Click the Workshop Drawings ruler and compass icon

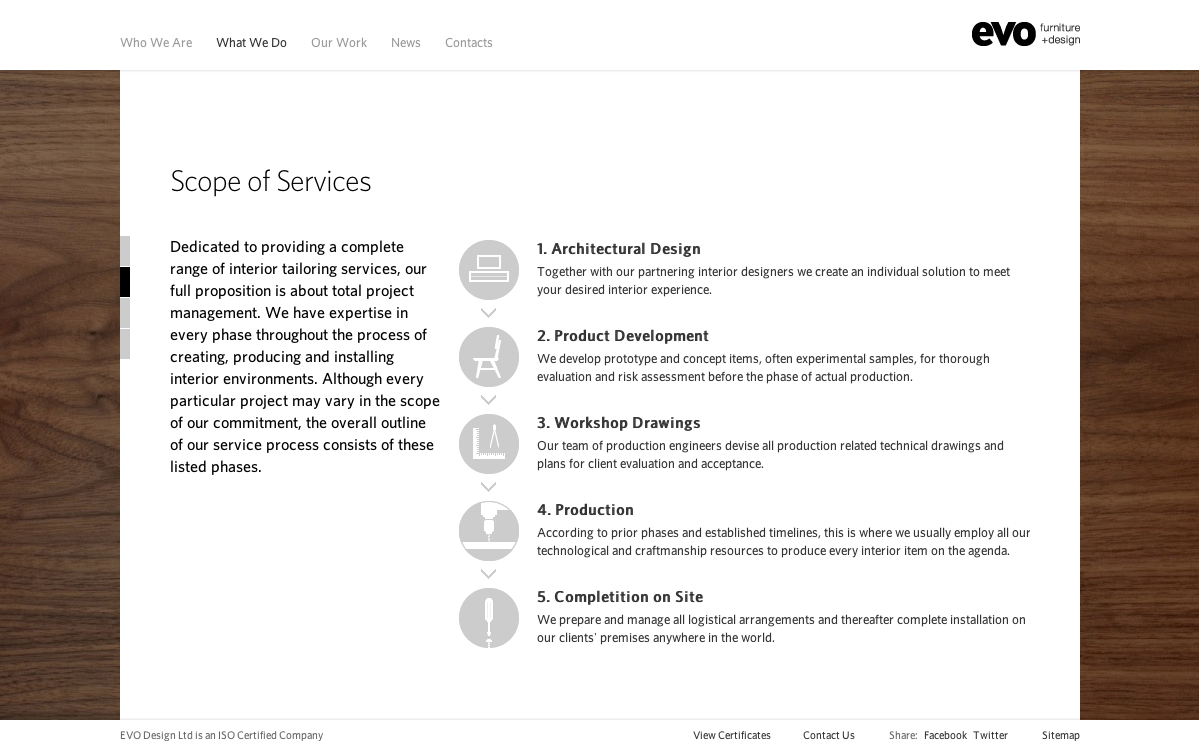(489, 444)
